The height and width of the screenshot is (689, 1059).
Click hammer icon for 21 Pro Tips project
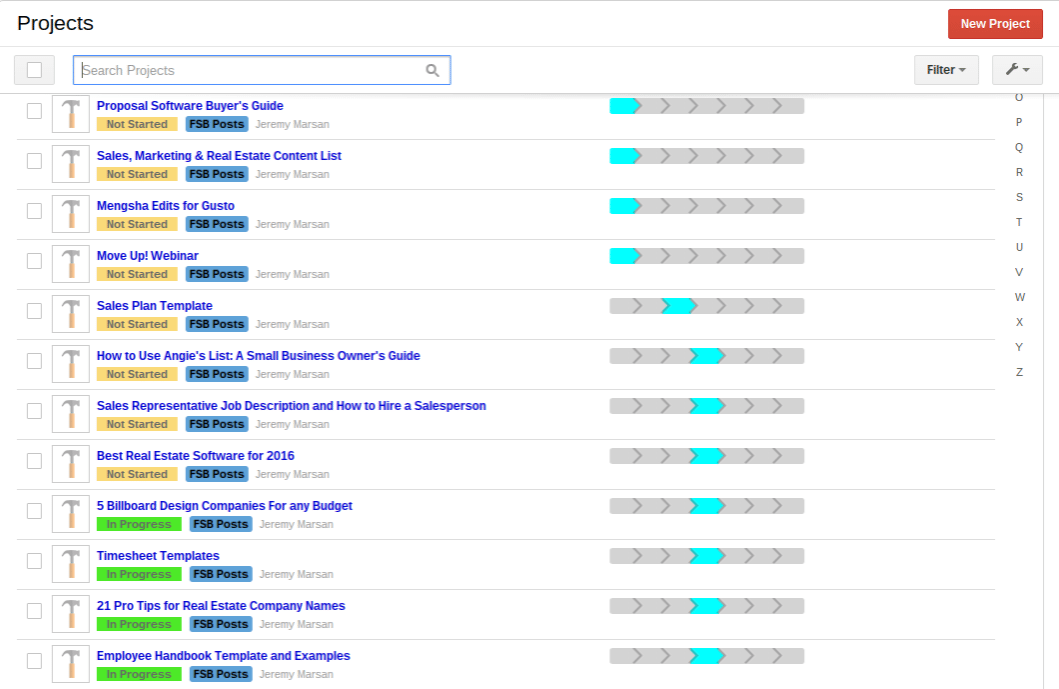pyautogui.click(x=71, y=614)
